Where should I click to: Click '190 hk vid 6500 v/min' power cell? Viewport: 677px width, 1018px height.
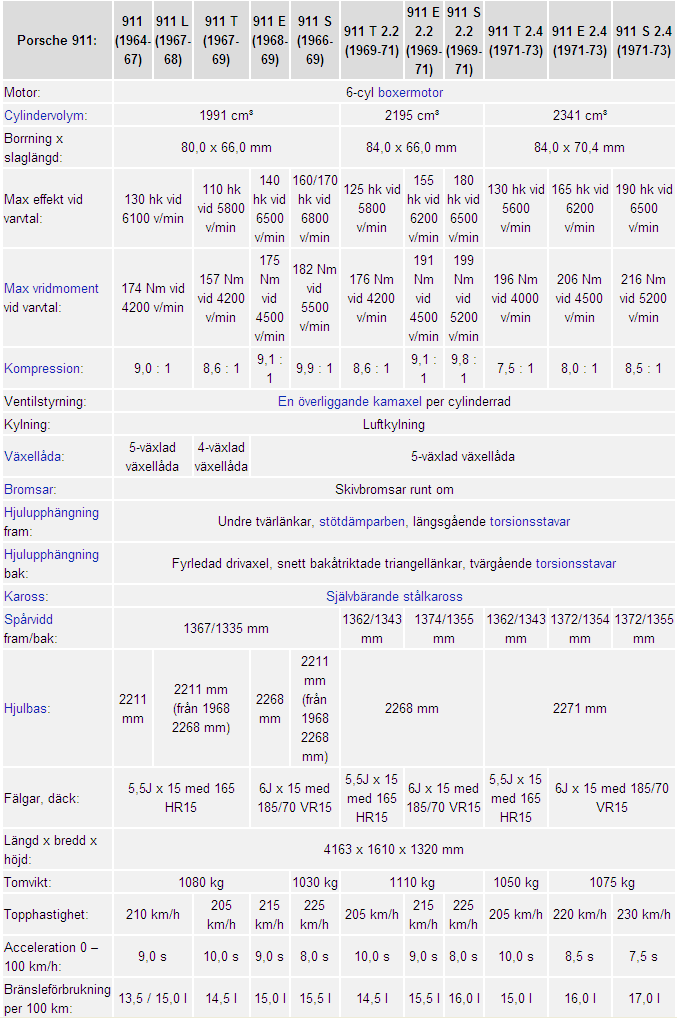click(643, 209)
